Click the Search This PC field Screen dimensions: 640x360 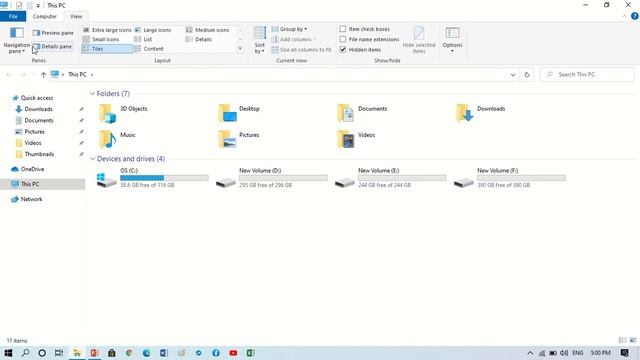pos(587,75)
